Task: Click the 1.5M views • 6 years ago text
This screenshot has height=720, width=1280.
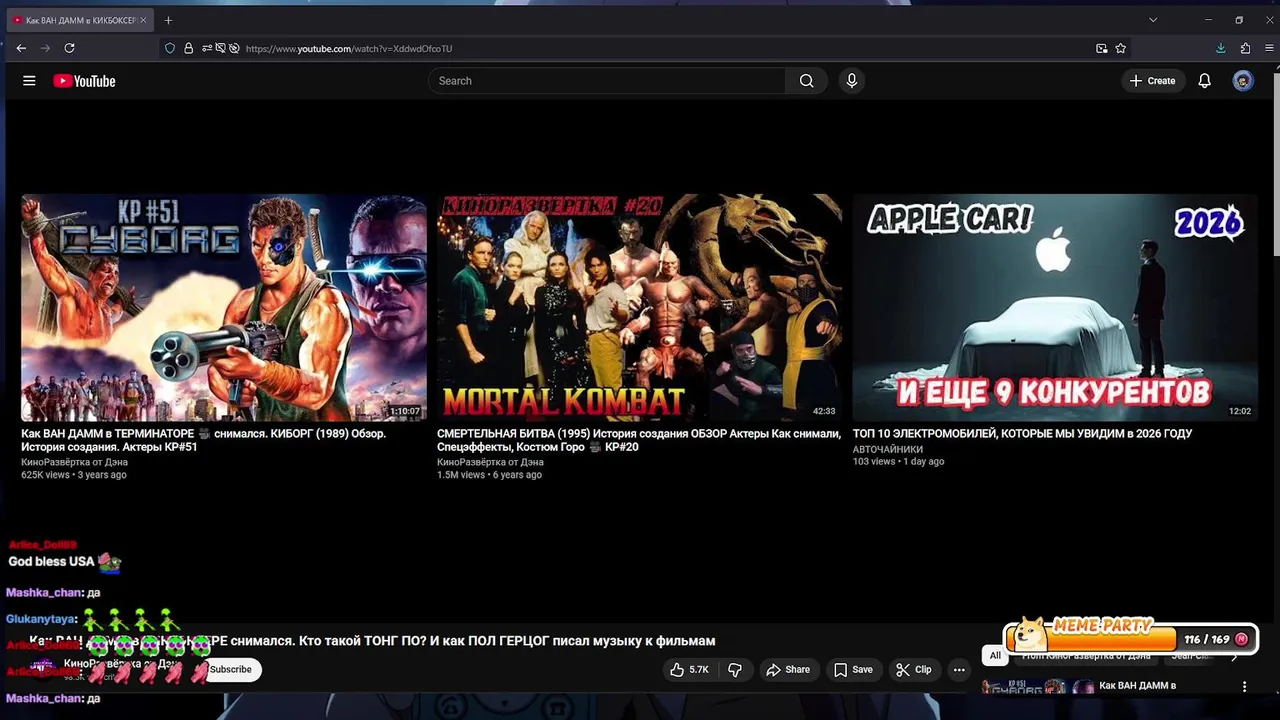Action: point(489,475)
